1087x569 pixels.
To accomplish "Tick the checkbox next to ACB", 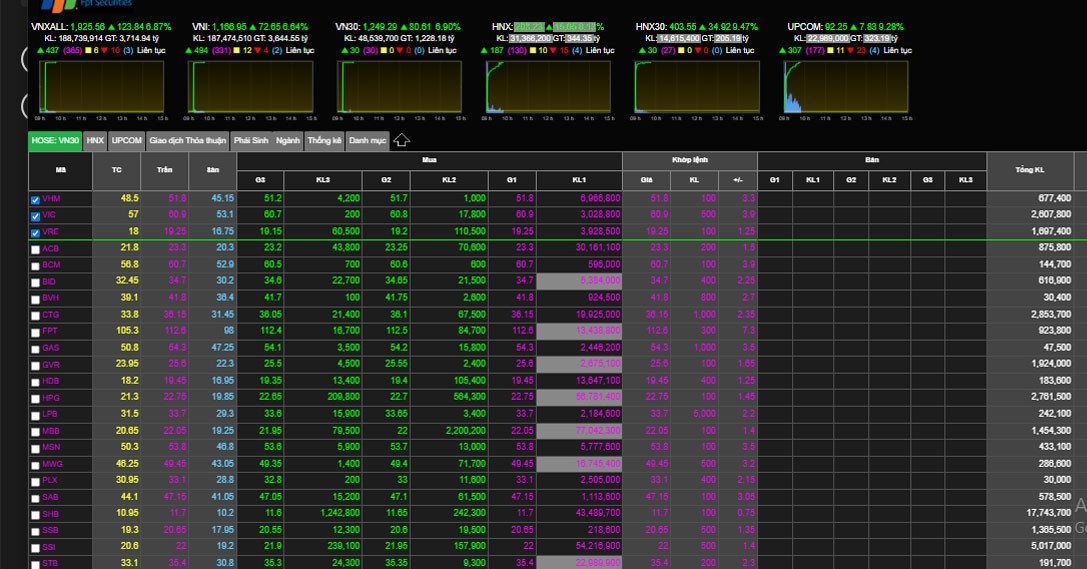I will coord(36,249).
